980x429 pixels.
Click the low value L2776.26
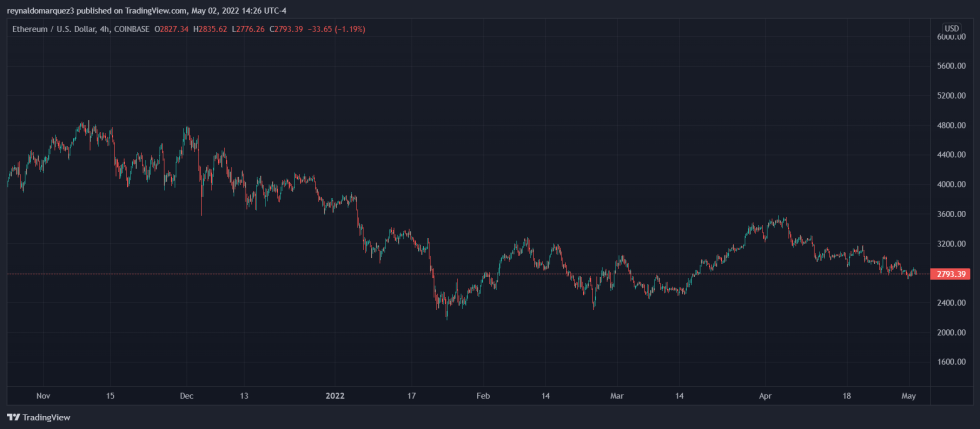[248, 29]
